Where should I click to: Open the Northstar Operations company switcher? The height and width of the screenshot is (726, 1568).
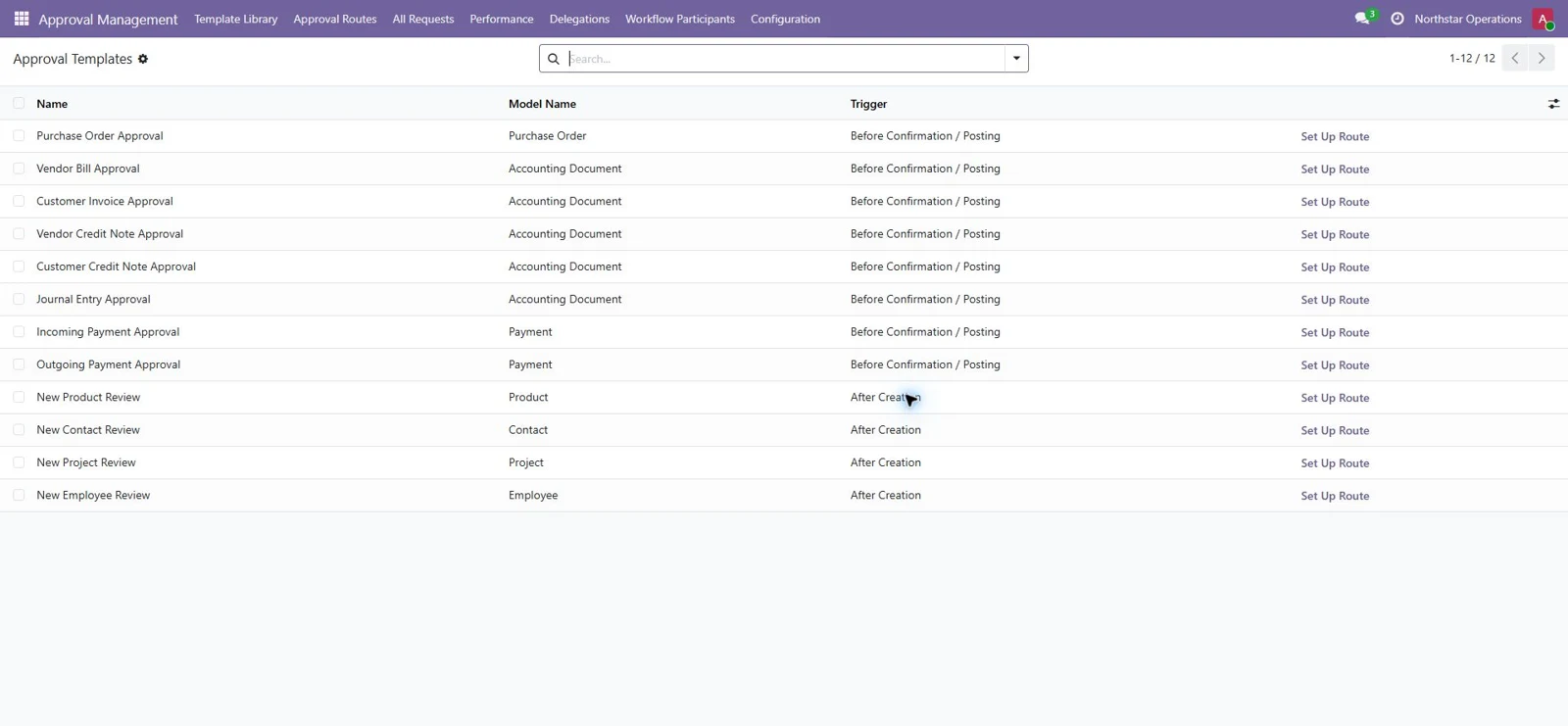(1467, 19)
